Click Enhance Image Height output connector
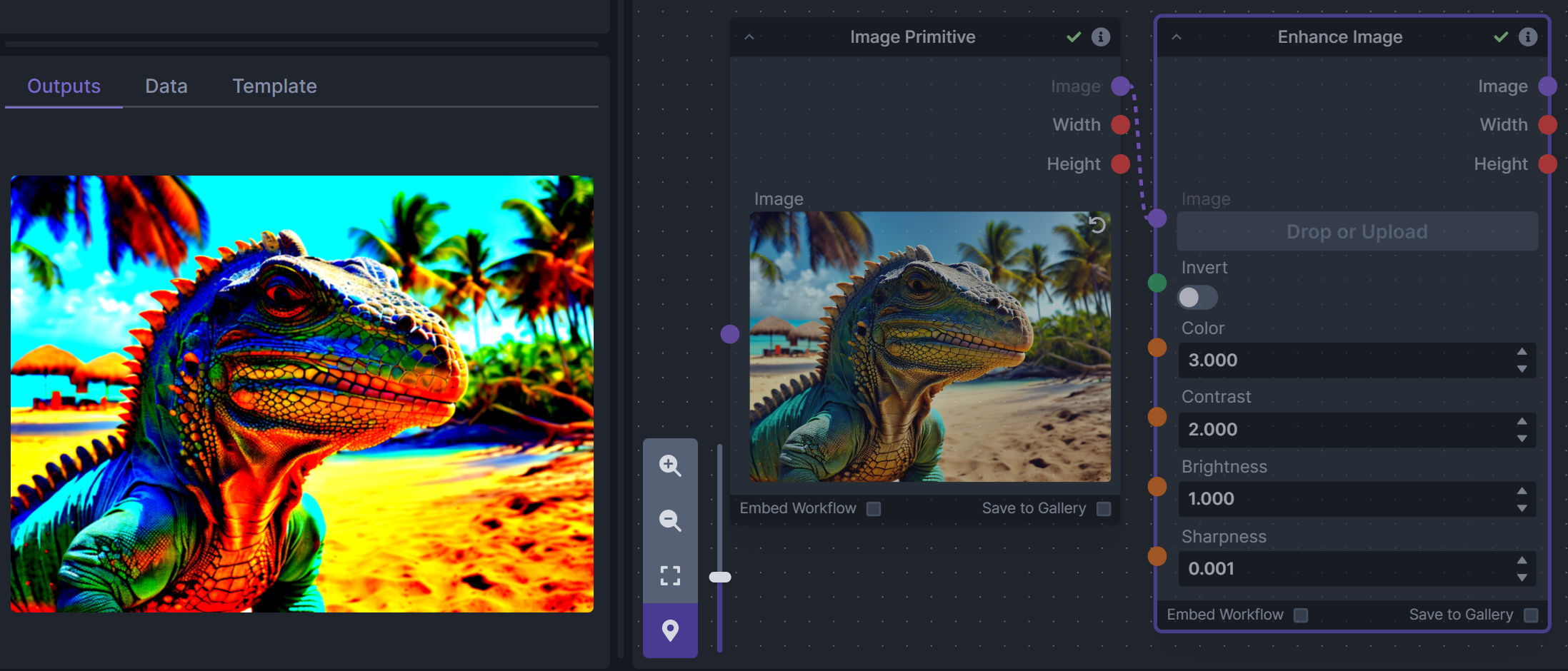 [1548, 164]
